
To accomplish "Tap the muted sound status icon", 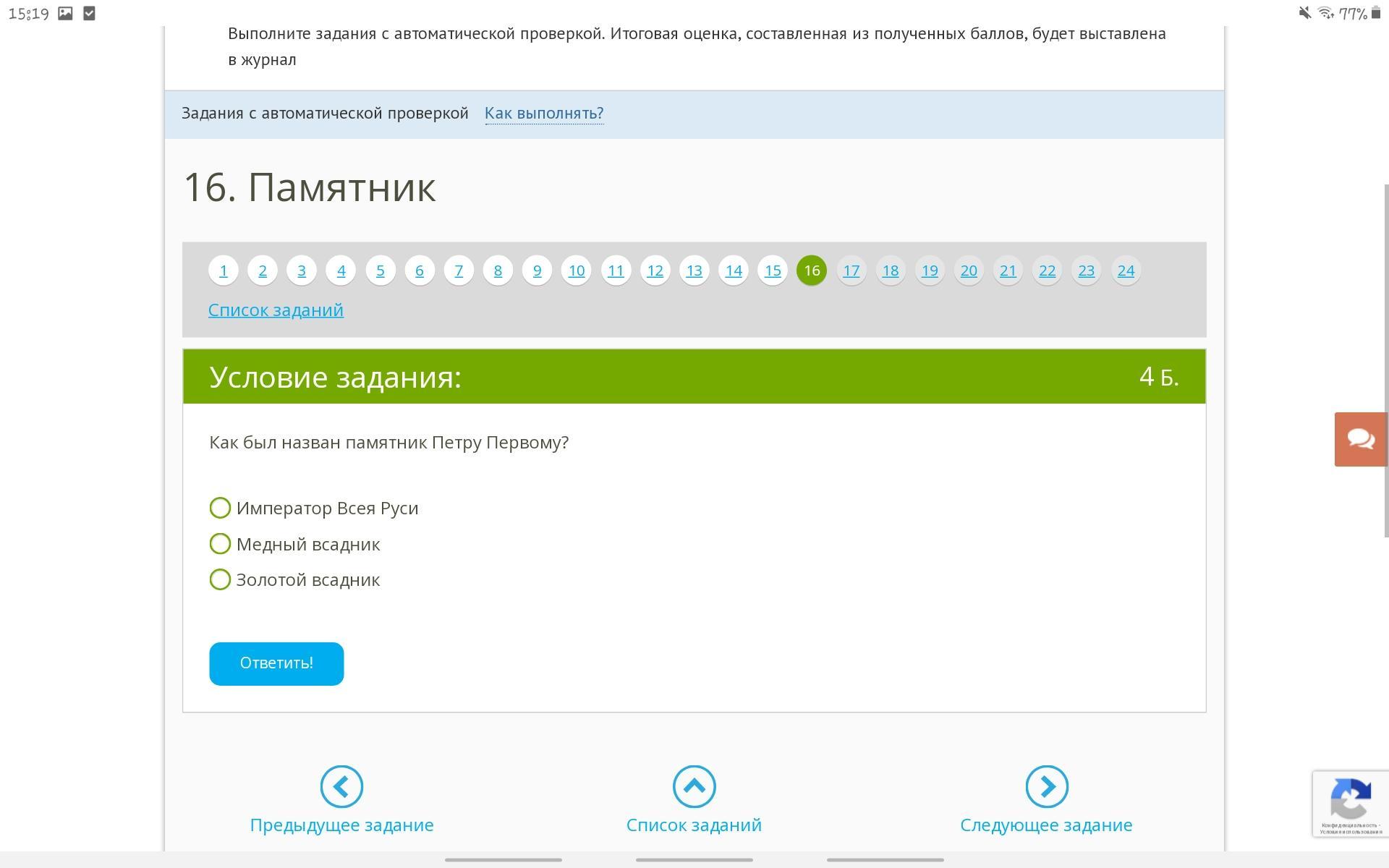I will click(x=1304, y=13).
